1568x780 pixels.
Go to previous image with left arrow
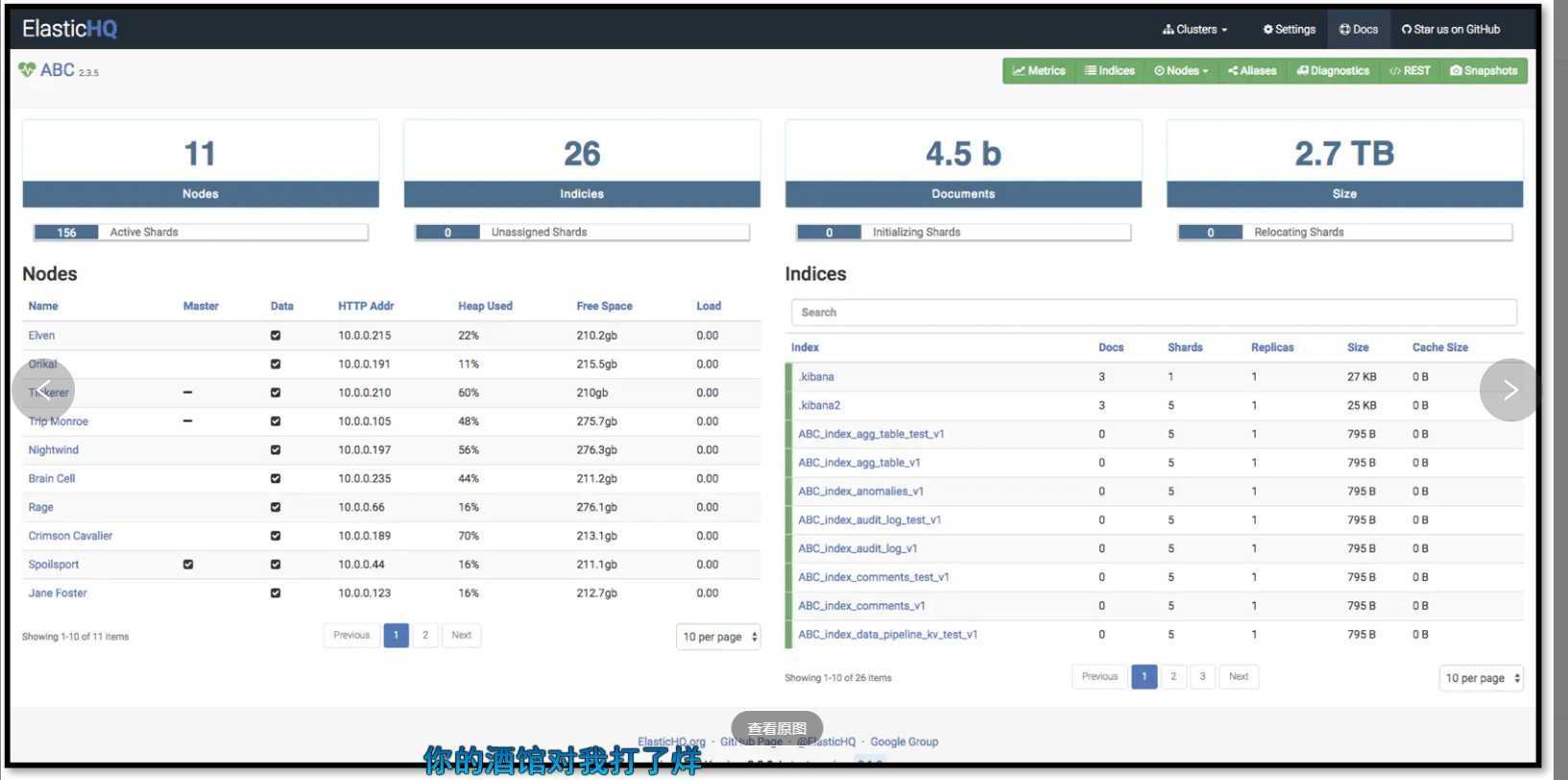point(43,390)
